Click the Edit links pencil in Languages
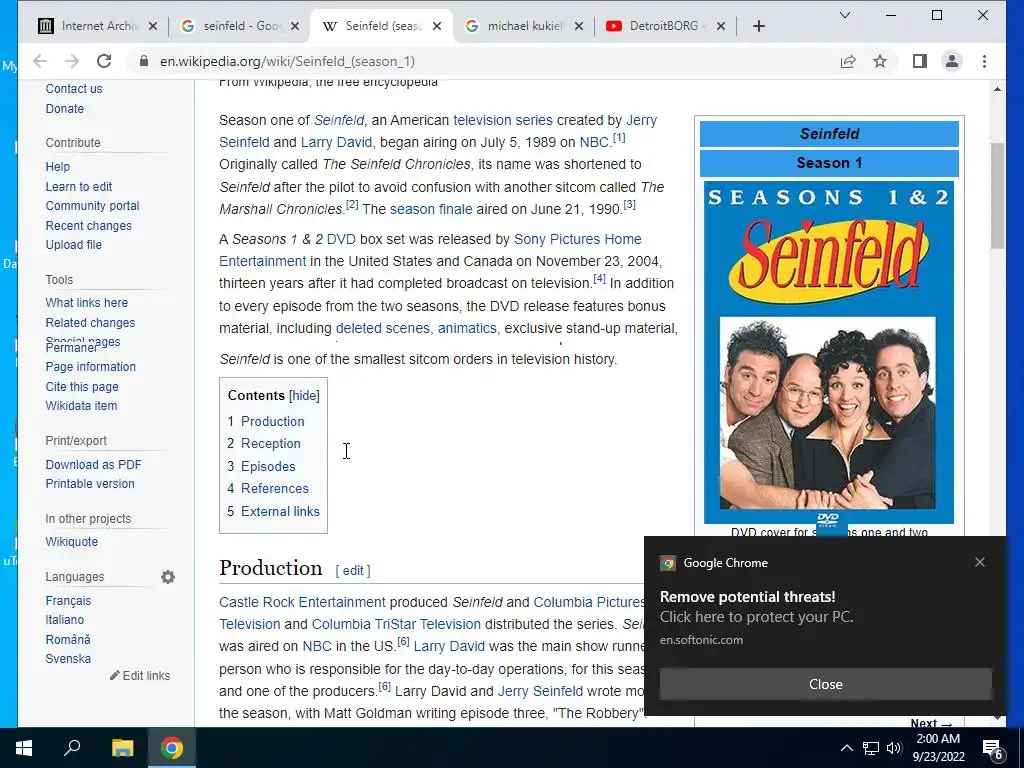This screenshot has width=1024, height=768. coord(140,676)
